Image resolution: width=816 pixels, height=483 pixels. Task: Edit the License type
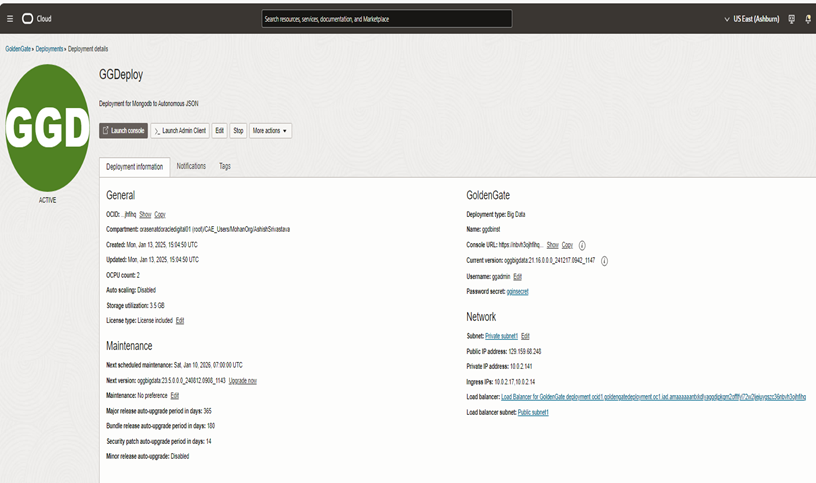point(180,321)
